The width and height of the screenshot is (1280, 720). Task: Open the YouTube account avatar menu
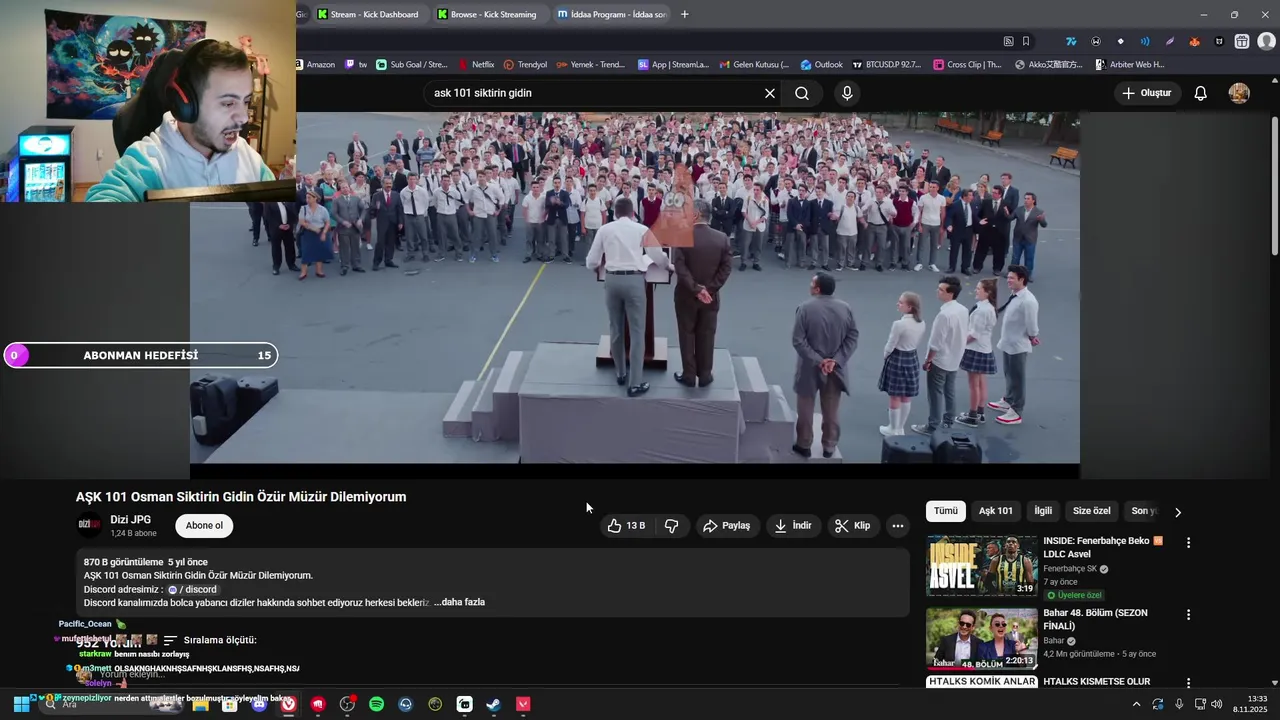(1239, 93)
